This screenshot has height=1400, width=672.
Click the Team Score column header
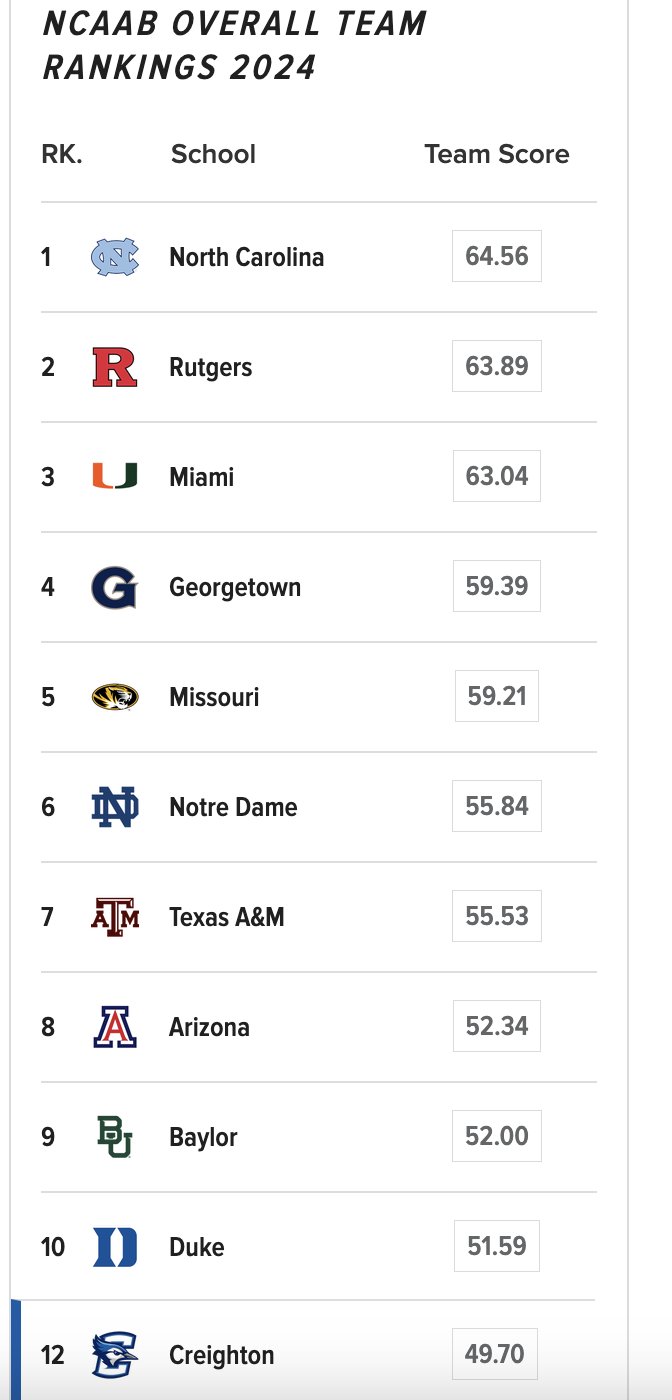(497, 154)
